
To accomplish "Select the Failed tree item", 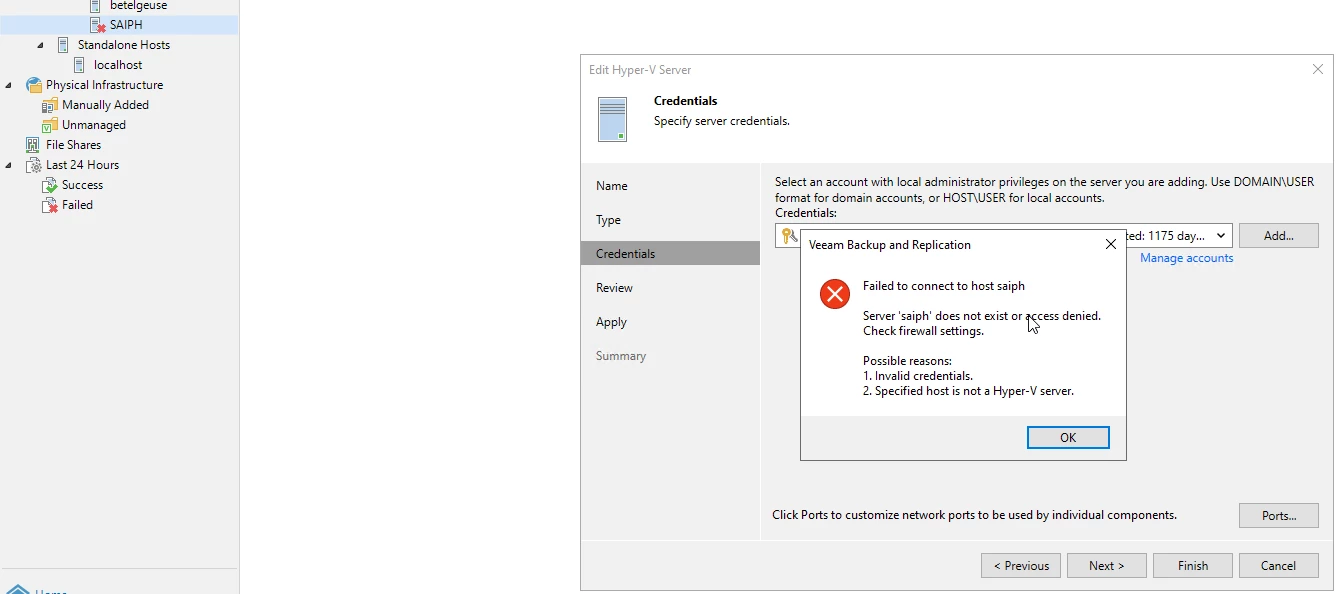I will pyautogui.click(x=77, y=205).
